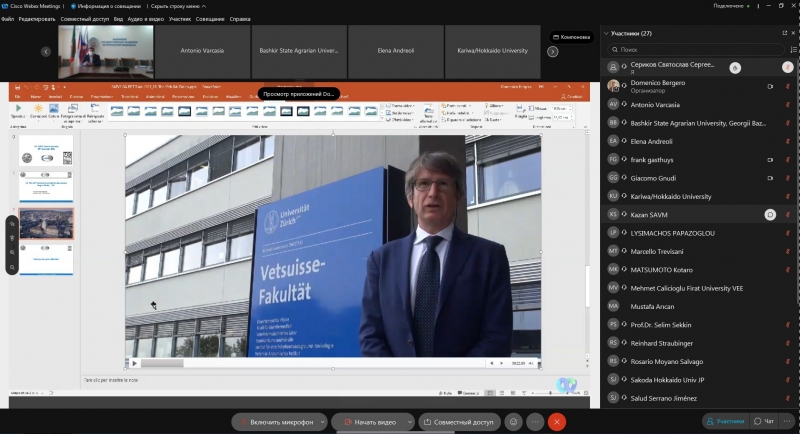Play the embedded slide video
The height and width of the screenshot is (434, 800).
[135, 363]
